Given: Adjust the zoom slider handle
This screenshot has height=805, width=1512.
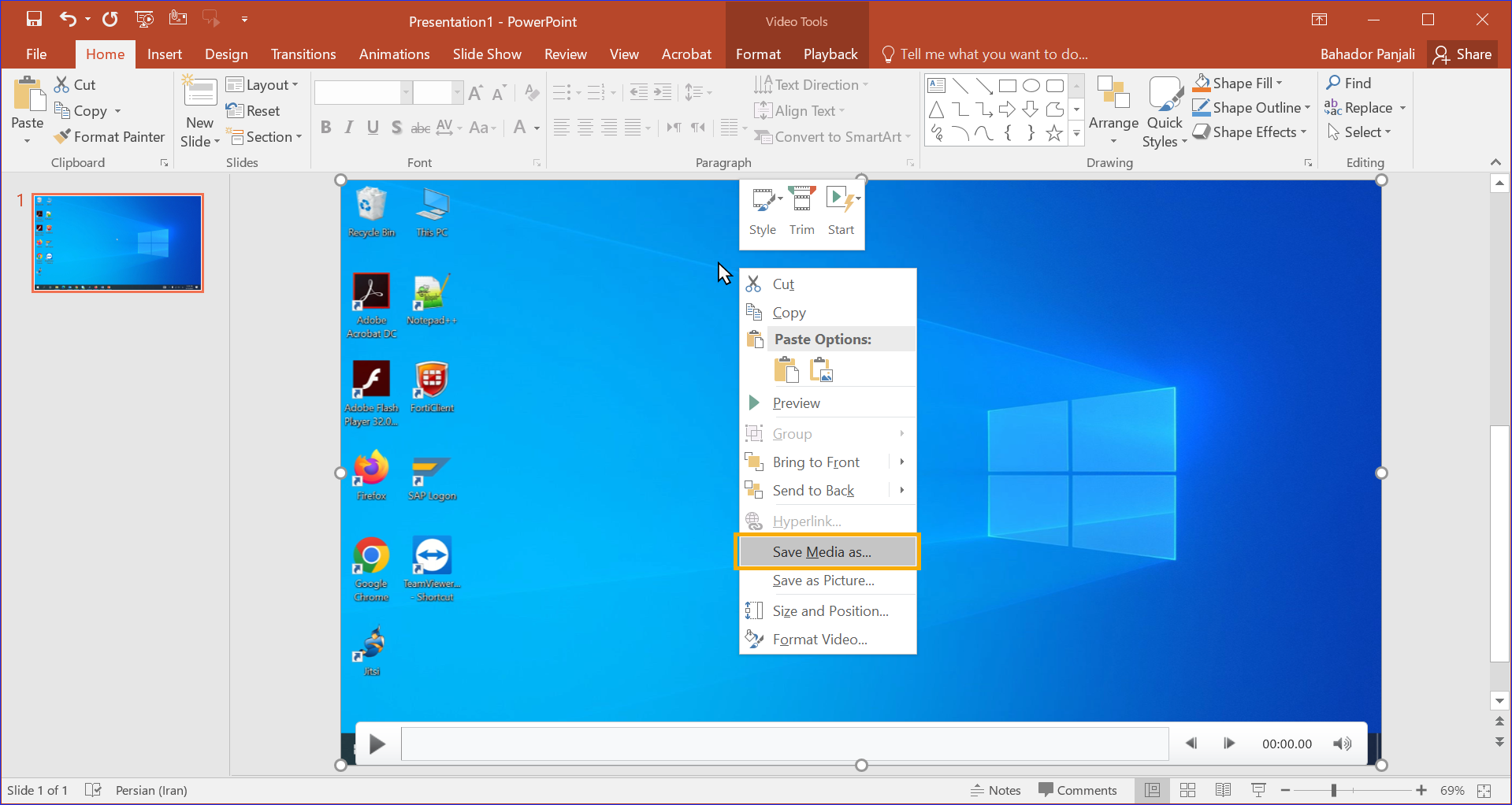Looking at the screenshot, I should coord(1334,790).
